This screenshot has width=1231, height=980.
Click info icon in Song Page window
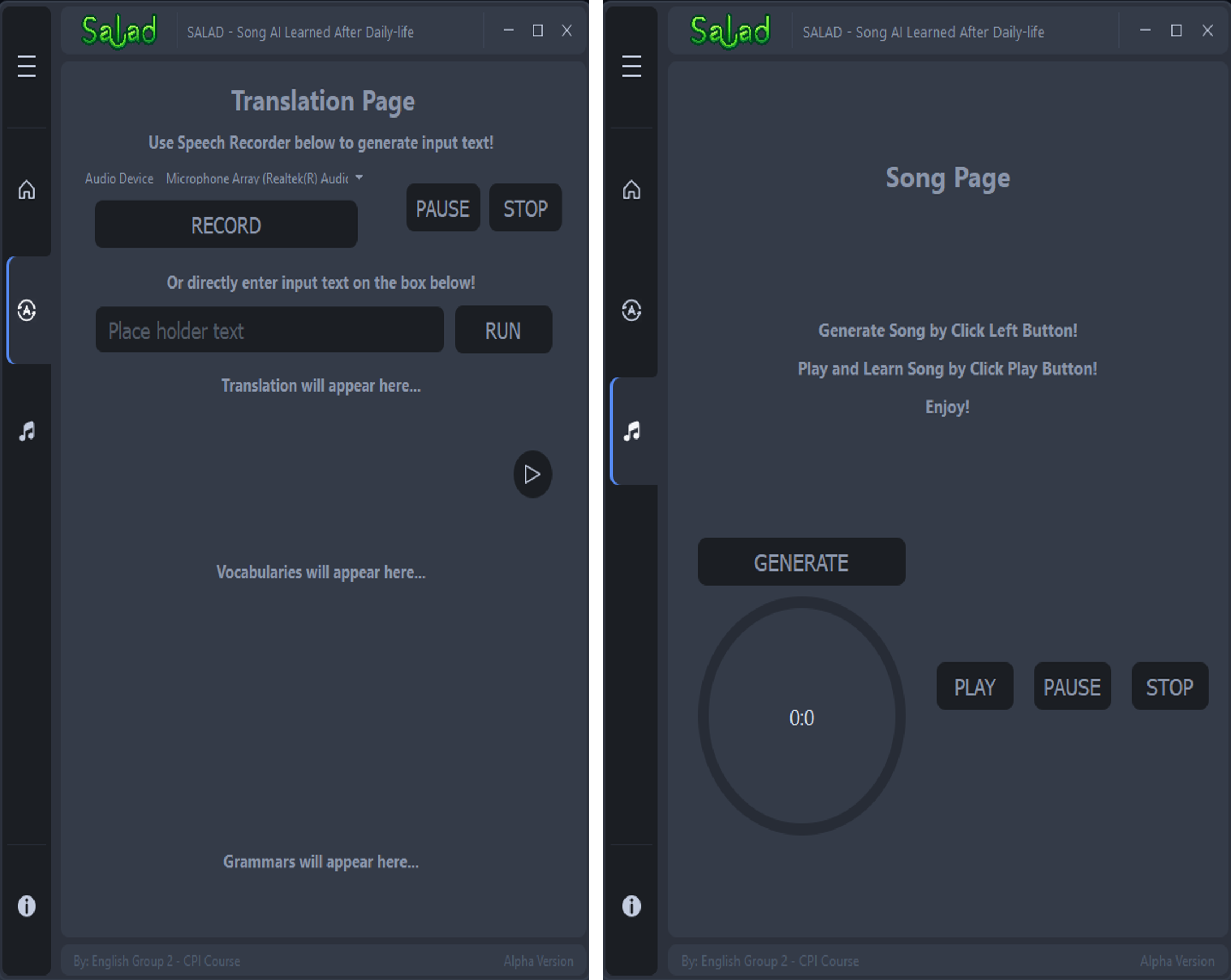pyautogui.click(x=631, y=906)
